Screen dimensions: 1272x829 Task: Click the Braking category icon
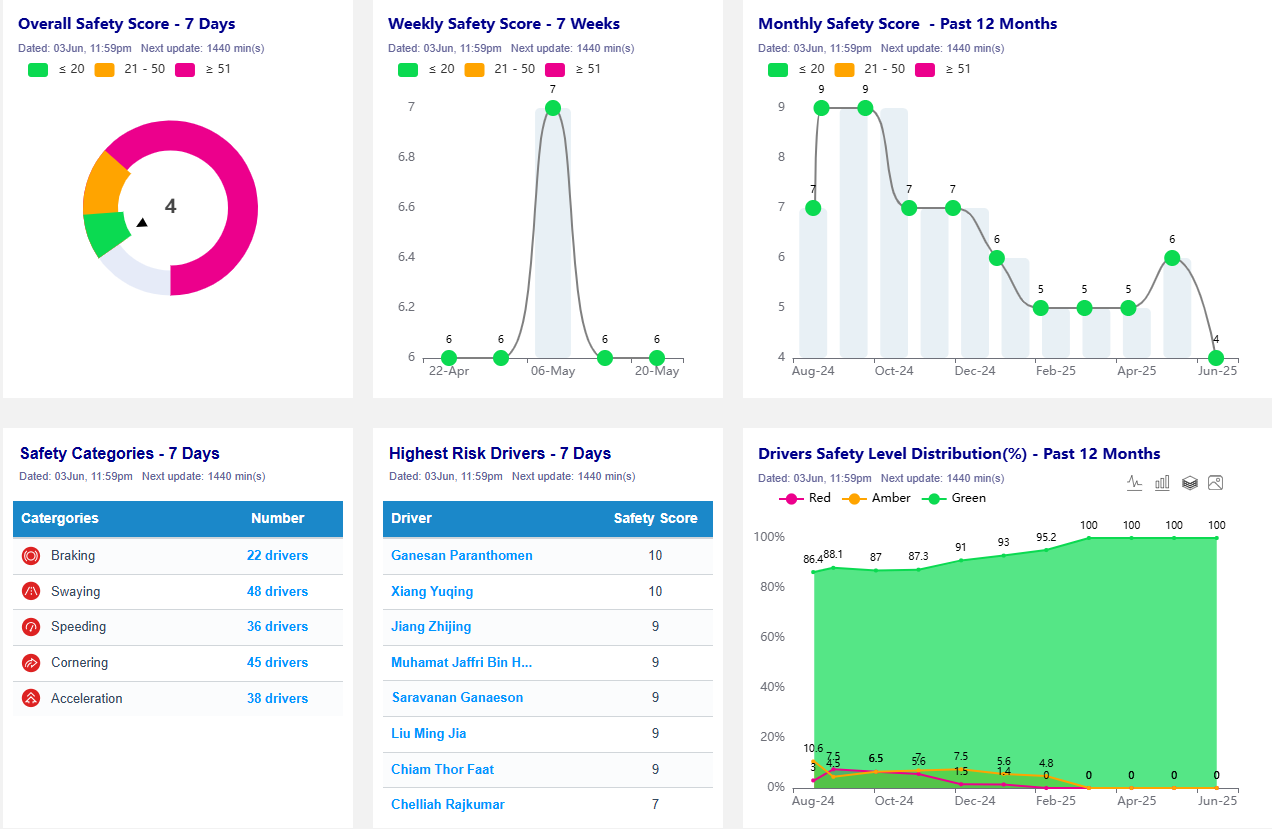(x=31, y=556)
